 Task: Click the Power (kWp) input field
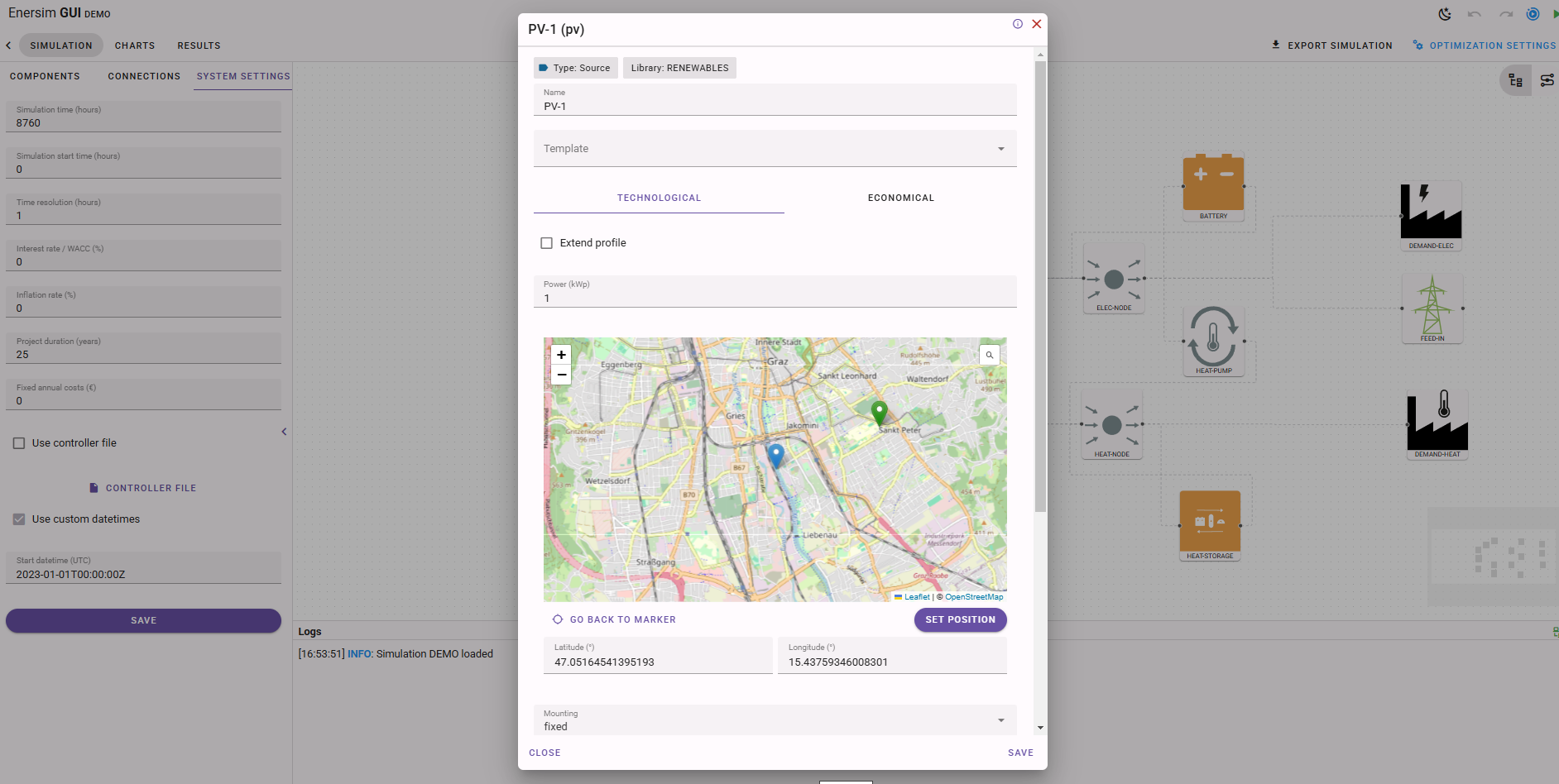[x=775, y=298]
